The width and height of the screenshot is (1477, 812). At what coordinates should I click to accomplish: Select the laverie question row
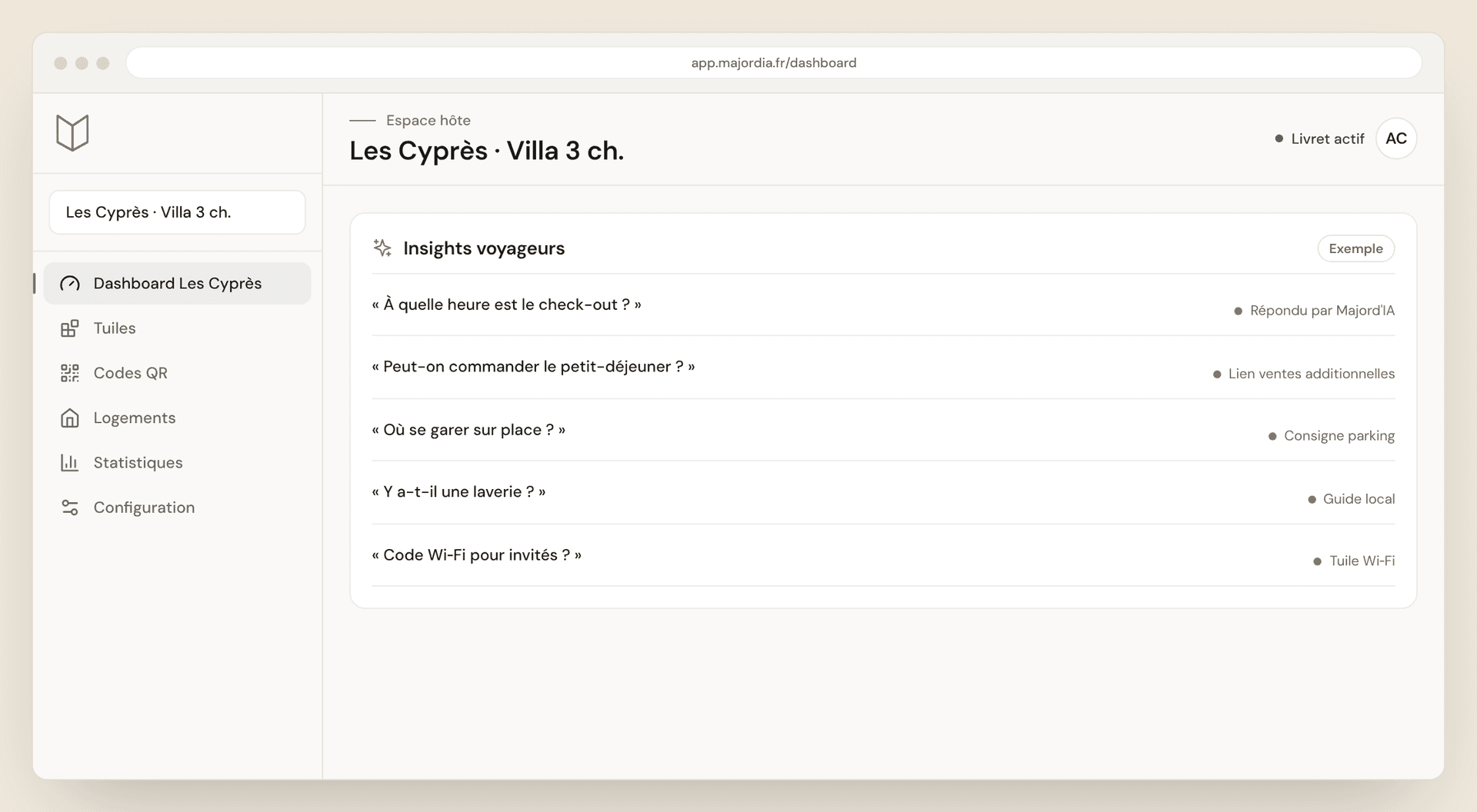[x=883, y=493]
